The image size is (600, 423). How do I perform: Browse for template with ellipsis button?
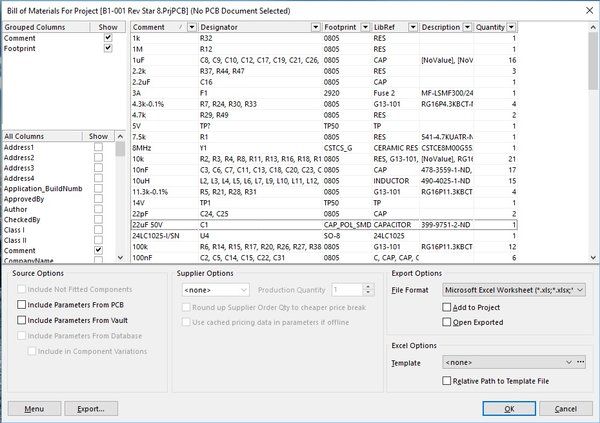[x=580, y=362]
